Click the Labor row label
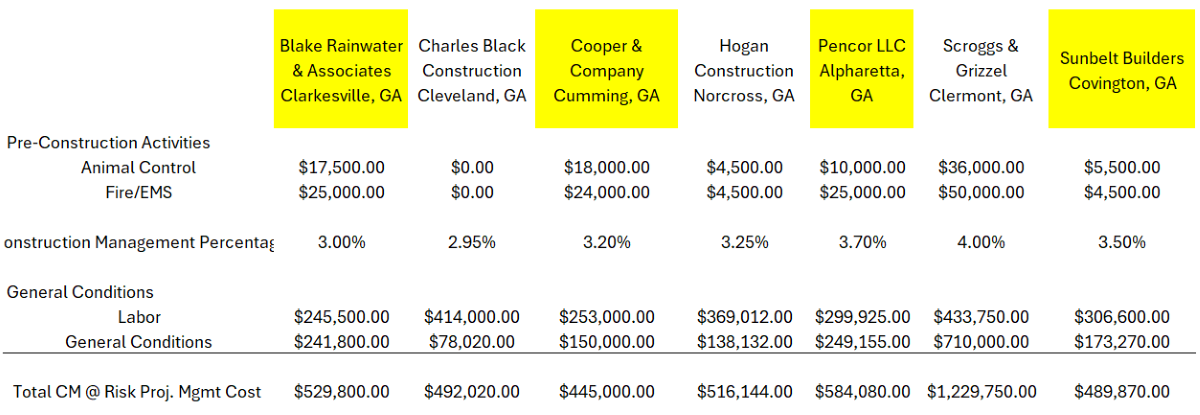The image size is (1200, 415). 138,317
